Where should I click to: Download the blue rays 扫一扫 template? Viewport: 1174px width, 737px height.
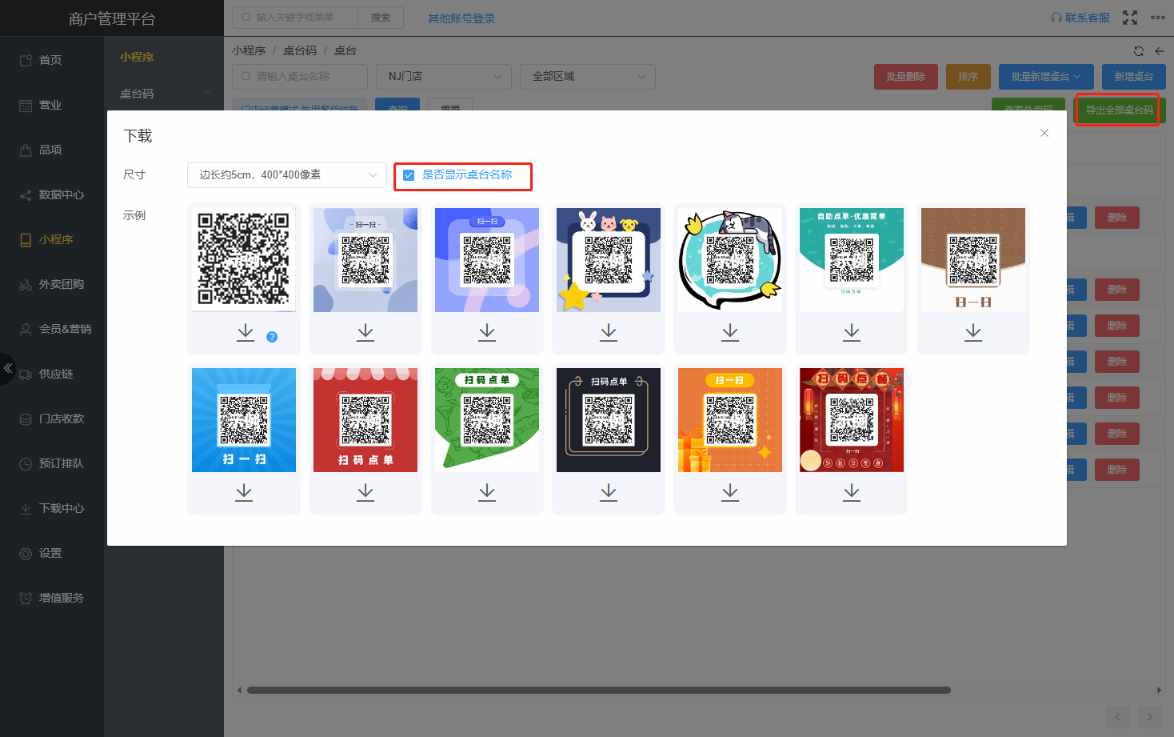[244, 492]
